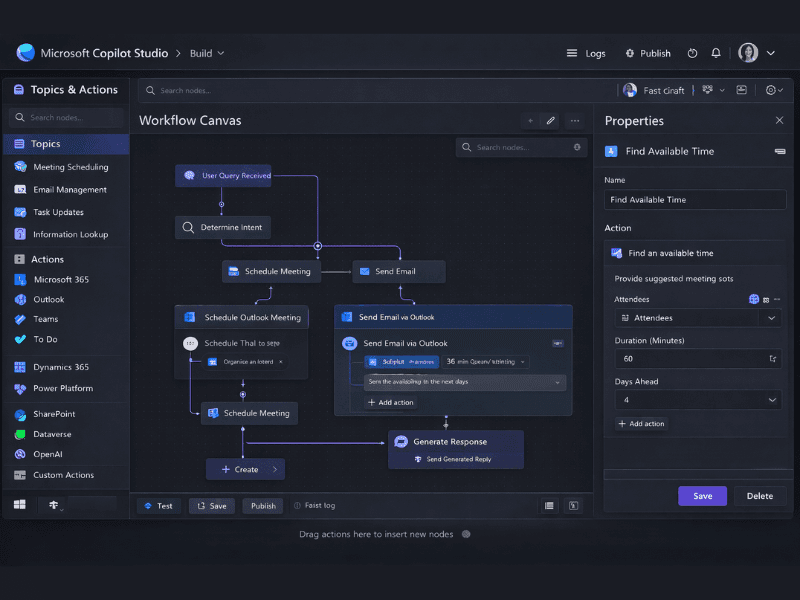Viewport: 800px width, 600px height.
Task: Click the run history timer icon in top bar
Action: coord(691,52)
